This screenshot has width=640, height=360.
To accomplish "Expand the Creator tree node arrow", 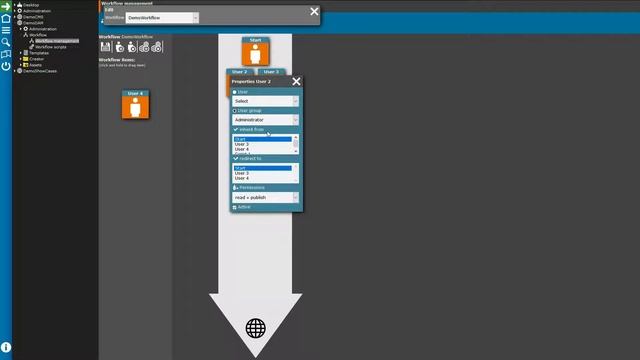I will click(21, 59).
